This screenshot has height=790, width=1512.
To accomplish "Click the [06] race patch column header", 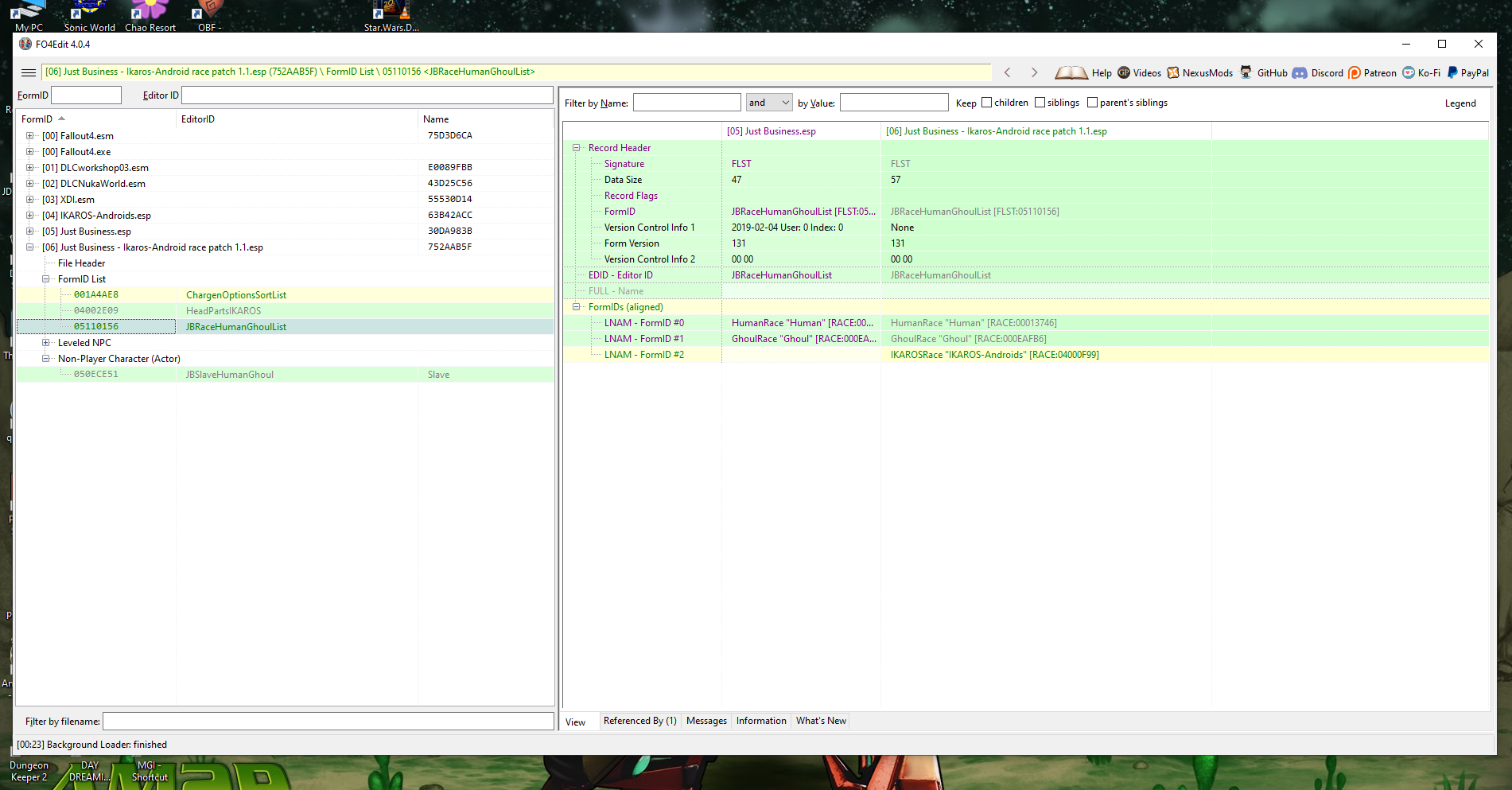I will [x=1046, y=131].
